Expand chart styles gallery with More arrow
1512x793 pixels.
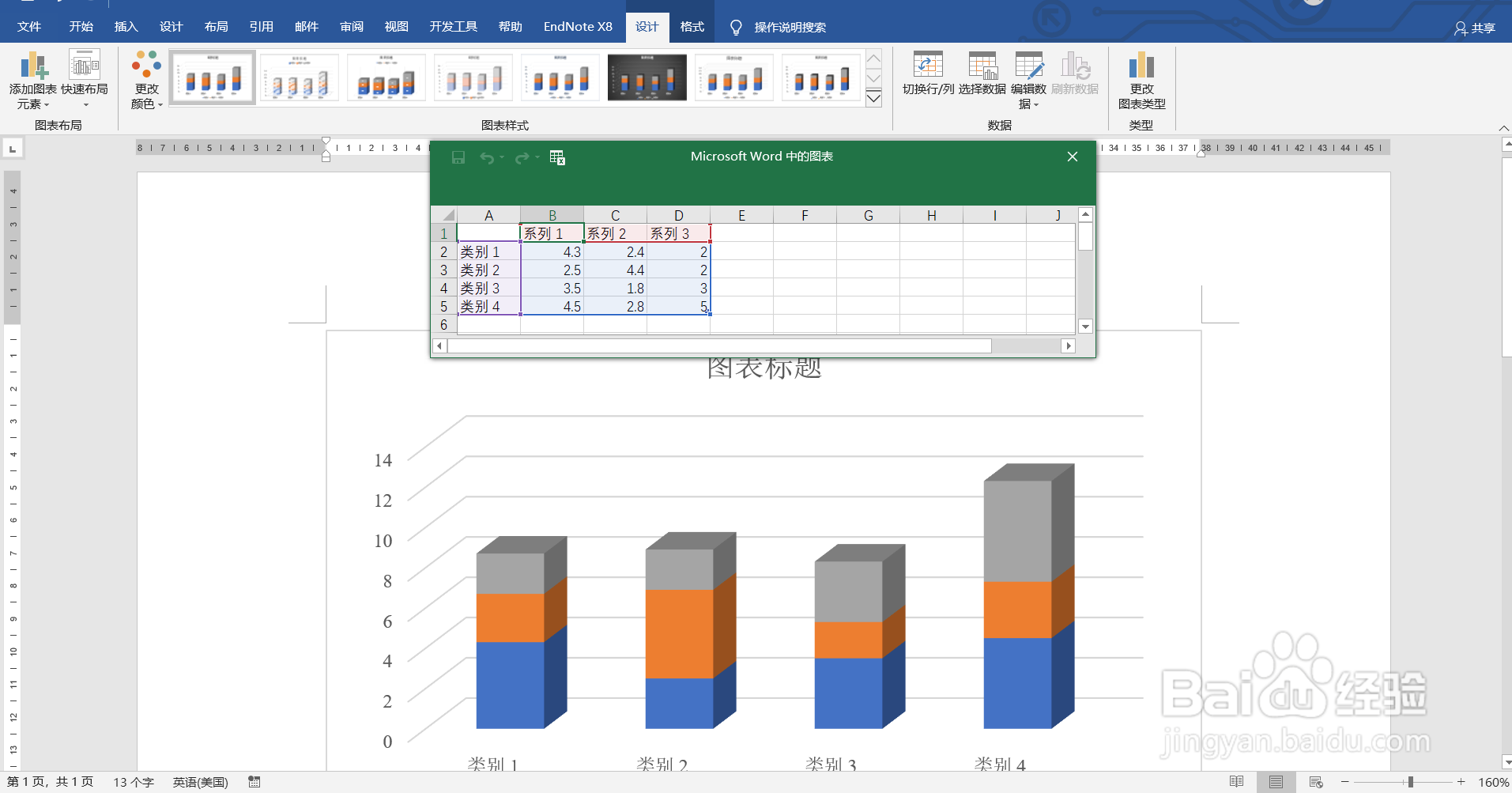click(873, 98)
